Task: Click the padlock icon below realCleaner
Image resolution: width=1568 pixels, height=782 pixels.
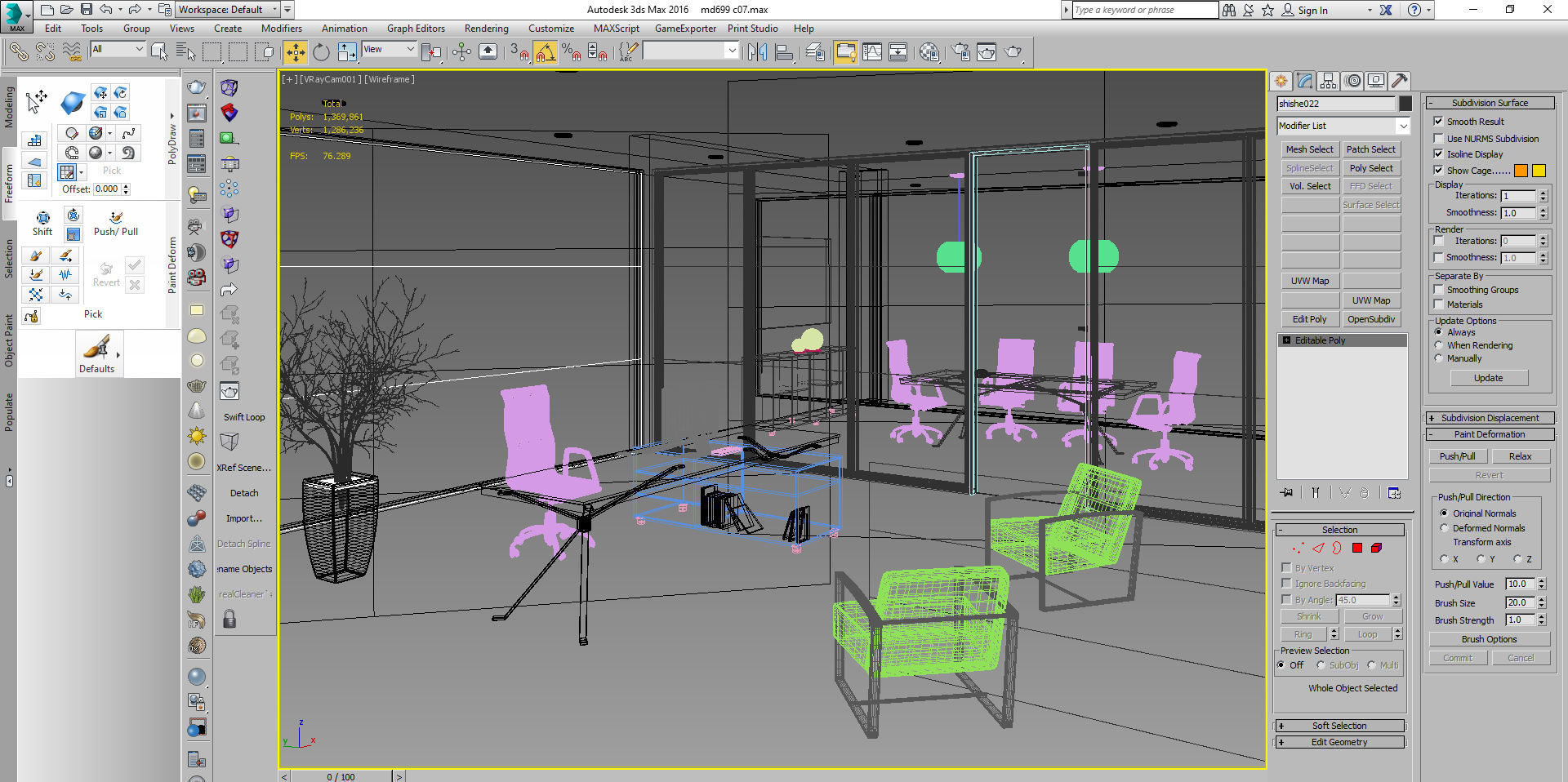Action: [x=229, y=620]
